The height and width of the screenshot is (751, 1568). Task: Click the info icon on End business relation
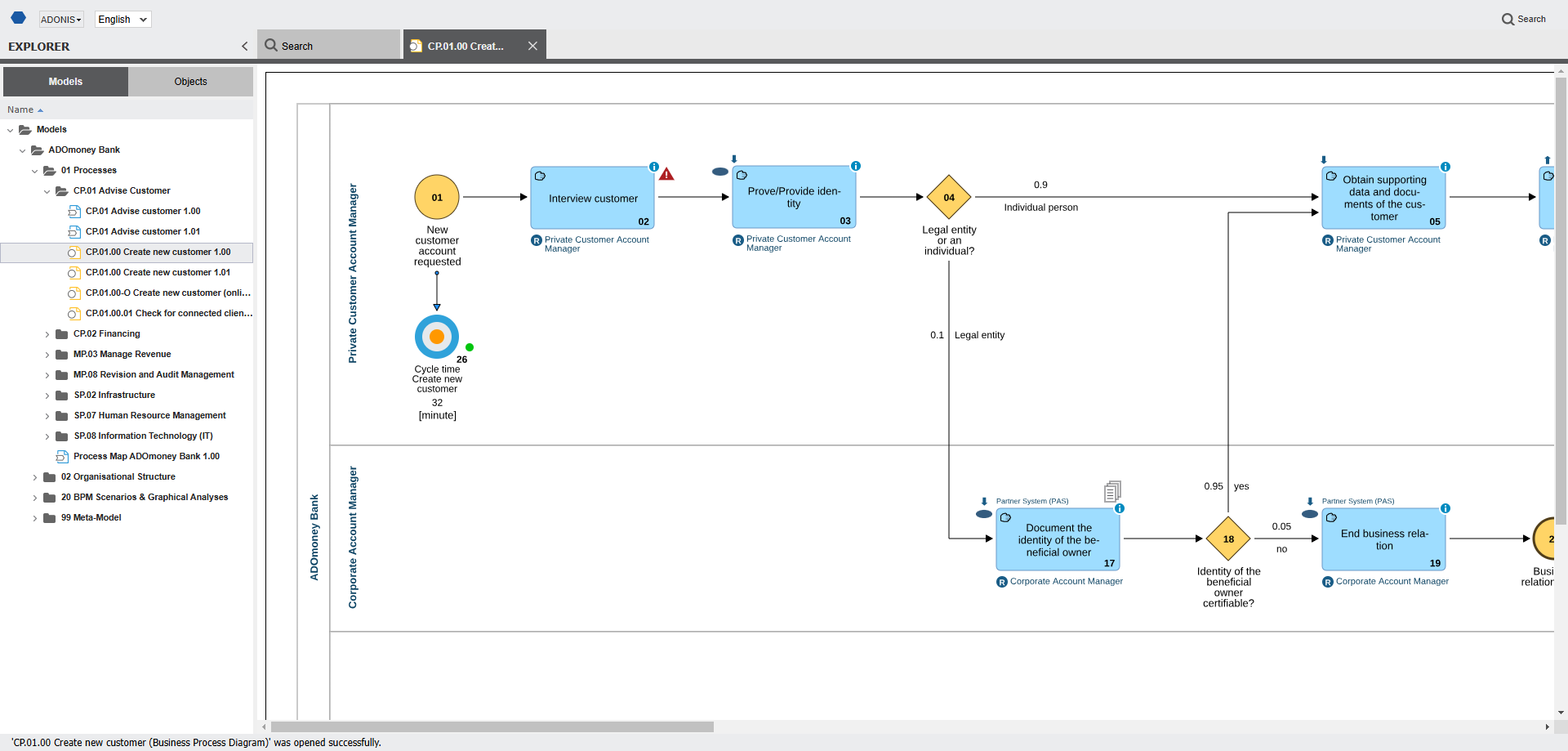point(1445,508)
